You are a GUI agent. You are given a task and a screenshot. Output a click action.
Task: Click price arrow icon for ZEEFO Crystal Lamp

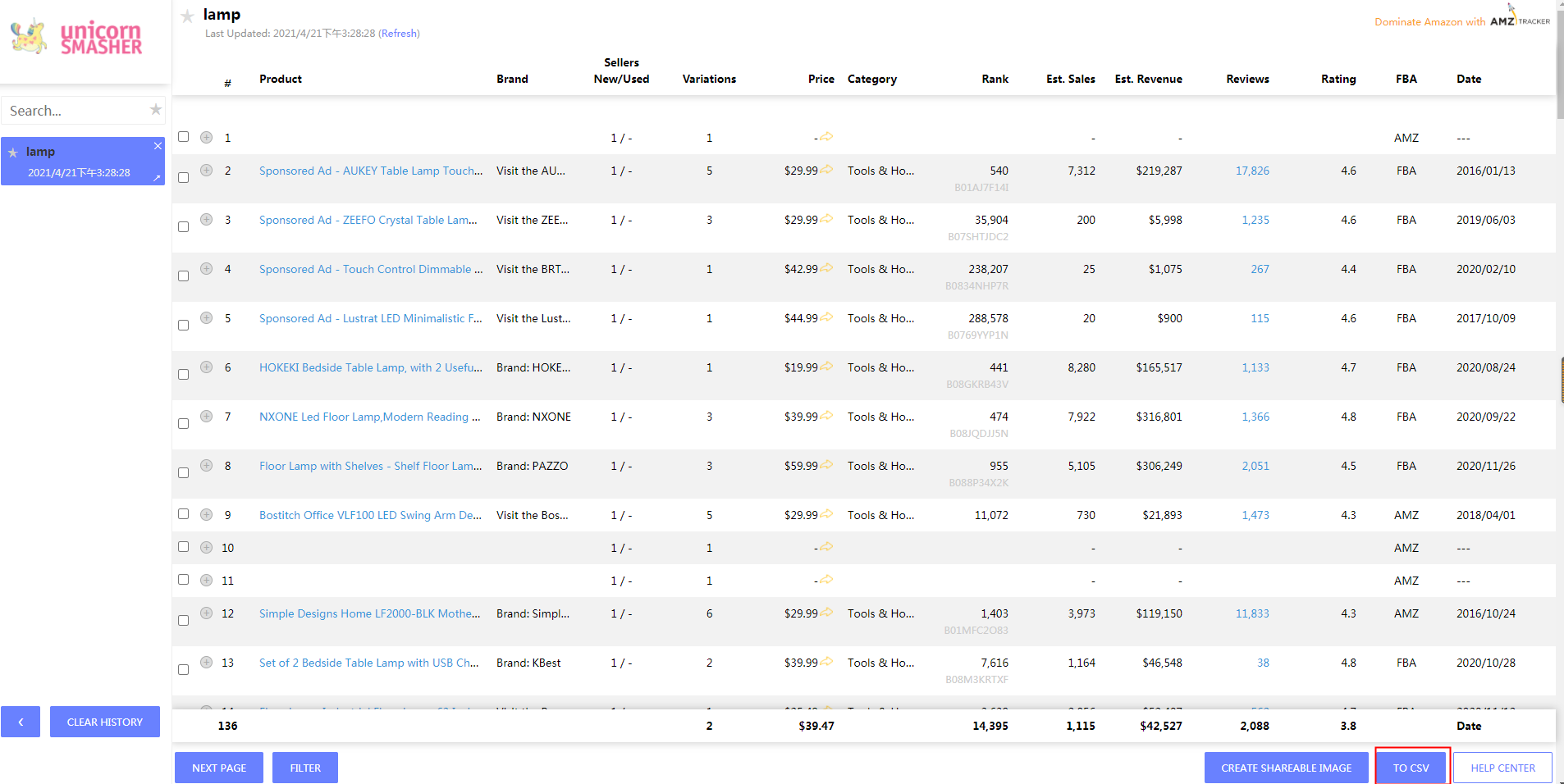point(826,219)
